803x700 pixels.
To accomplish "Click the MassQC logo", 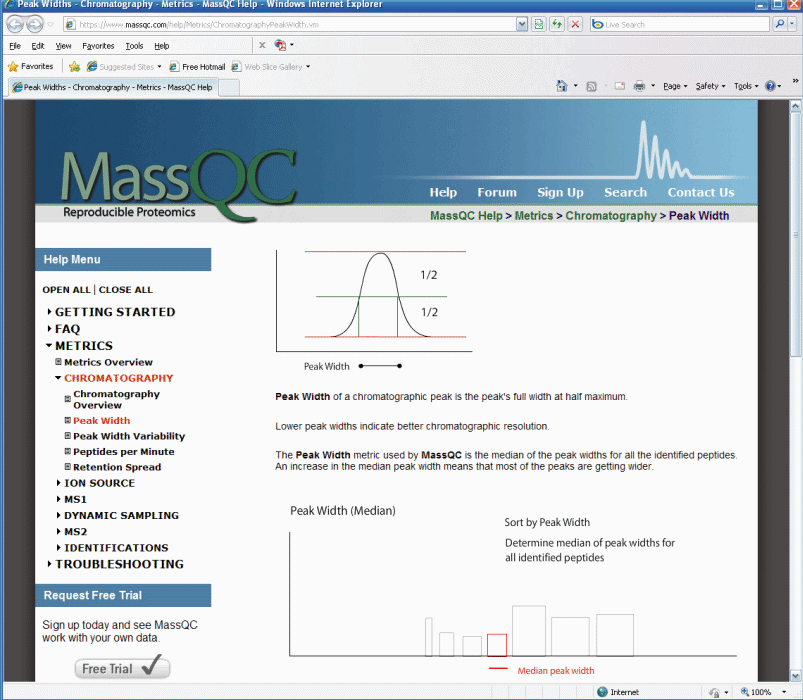I will pyautogui.click(x=178, y=184).
